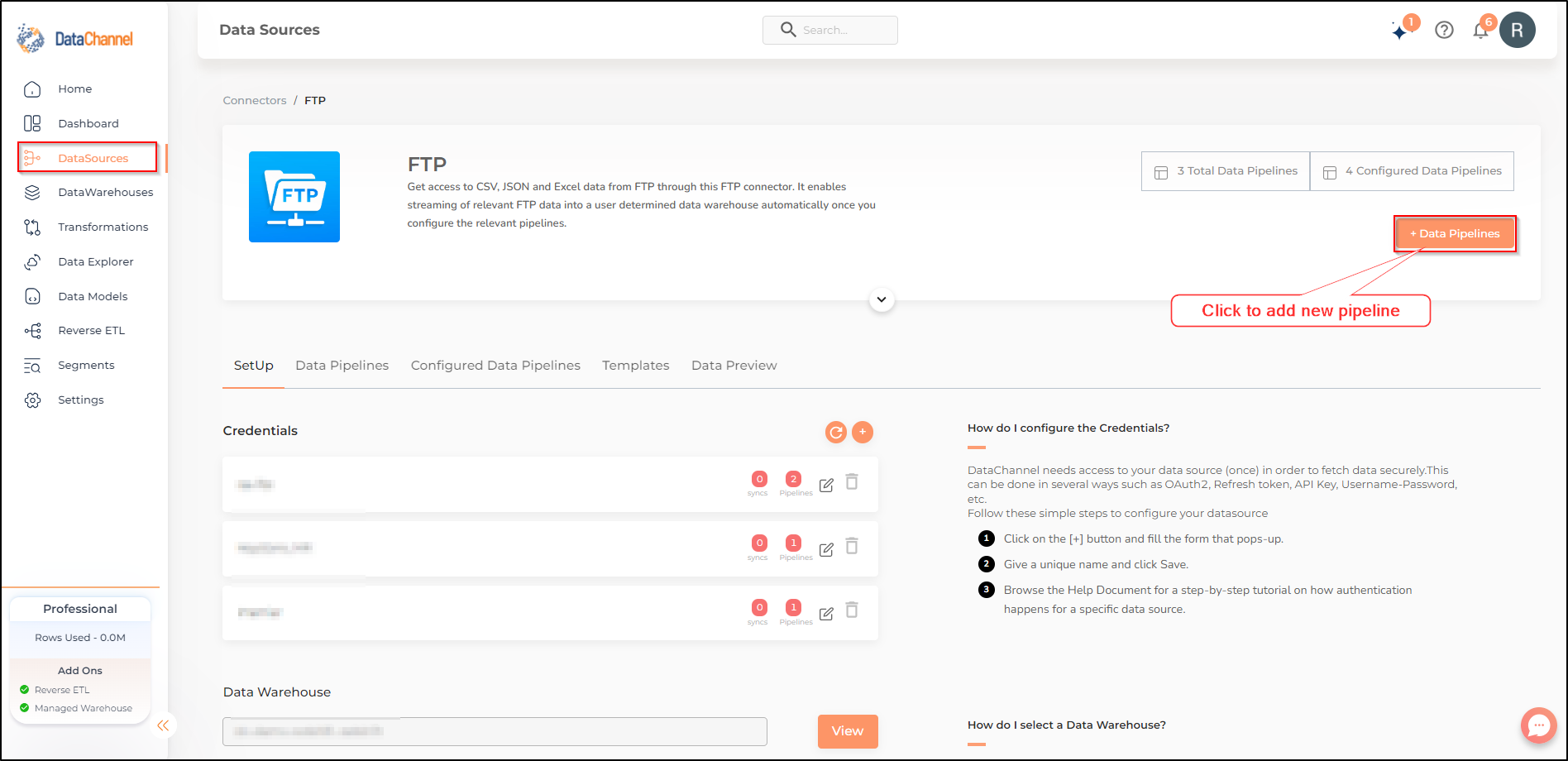Select the SetUp tab
The width and height of the screenshot is (1568, 761).
click(253, 366)
